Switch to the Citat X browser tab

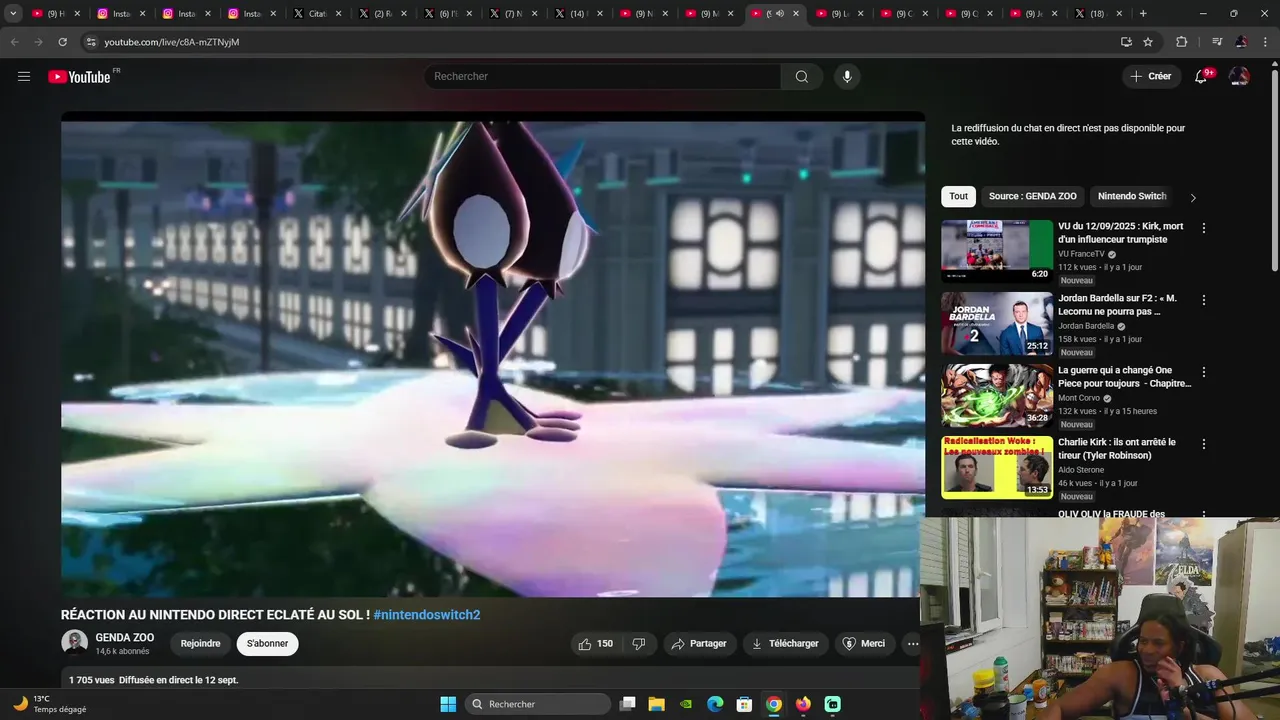click(x=317, y=14)
